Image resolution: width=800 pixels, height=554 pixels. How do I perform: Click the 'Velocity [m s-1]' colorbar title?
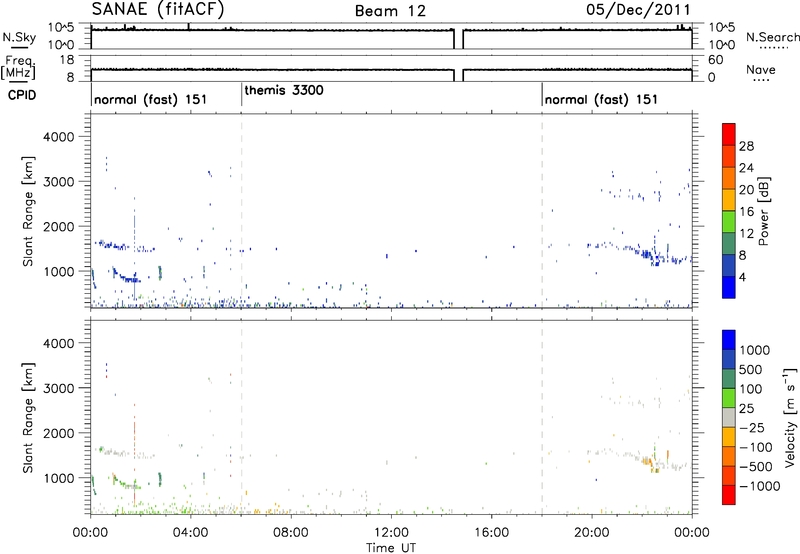(x=790, y=417)
